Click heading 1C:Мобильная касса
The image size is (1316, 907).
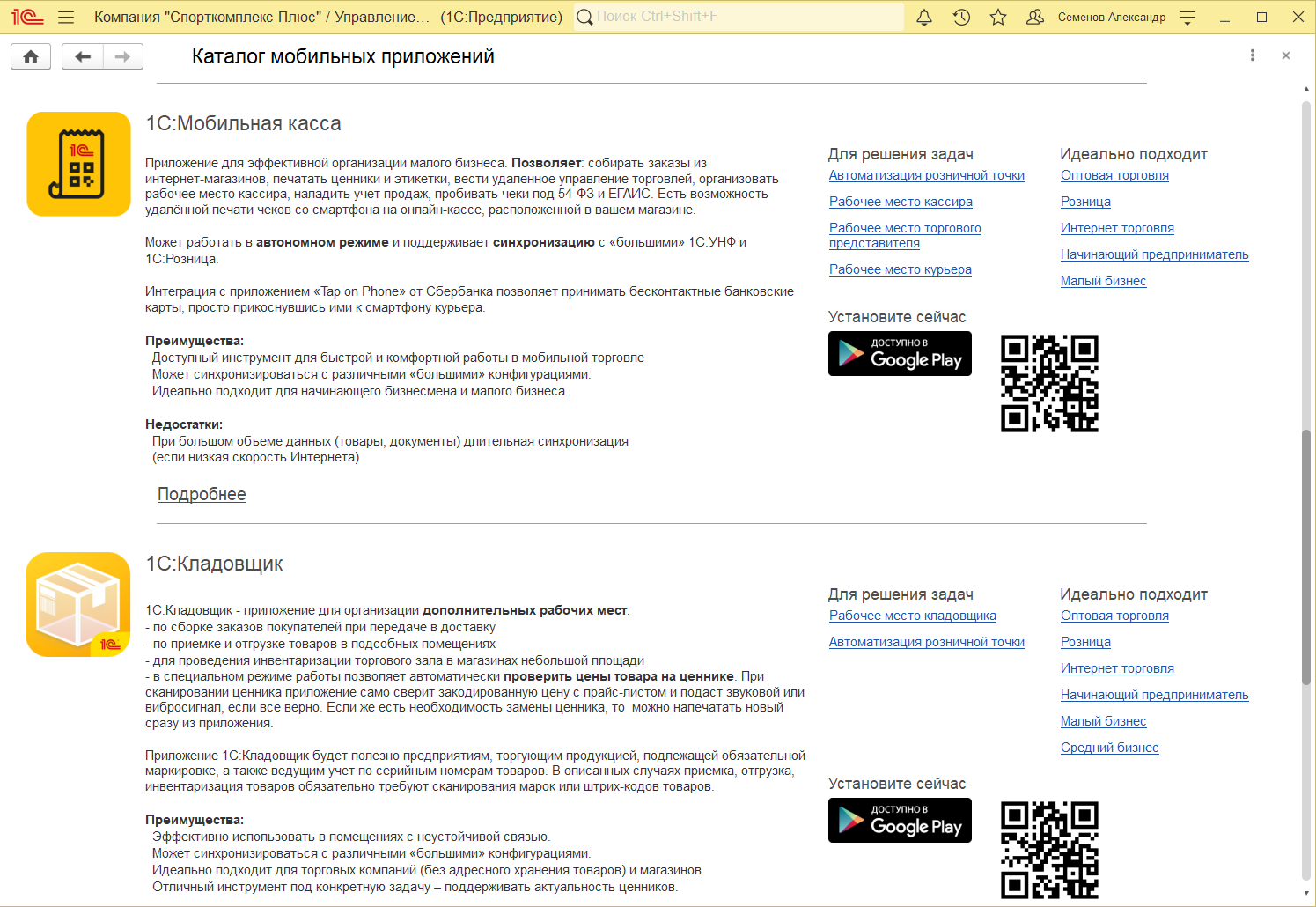(x=243, y=123)
